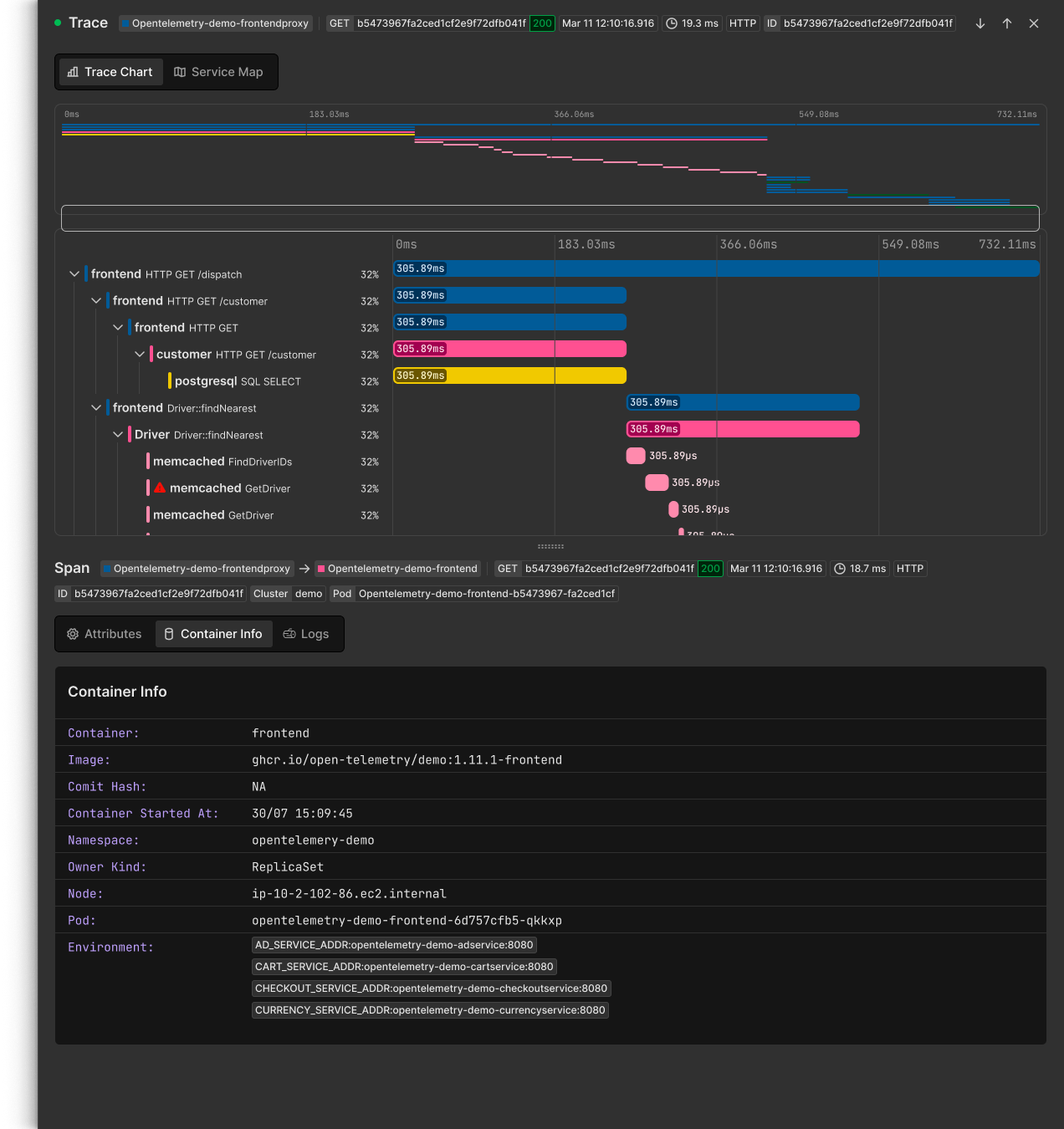Click the arrow icon between span services
Screen dimensions: 1064x1129
coord(304,569)
